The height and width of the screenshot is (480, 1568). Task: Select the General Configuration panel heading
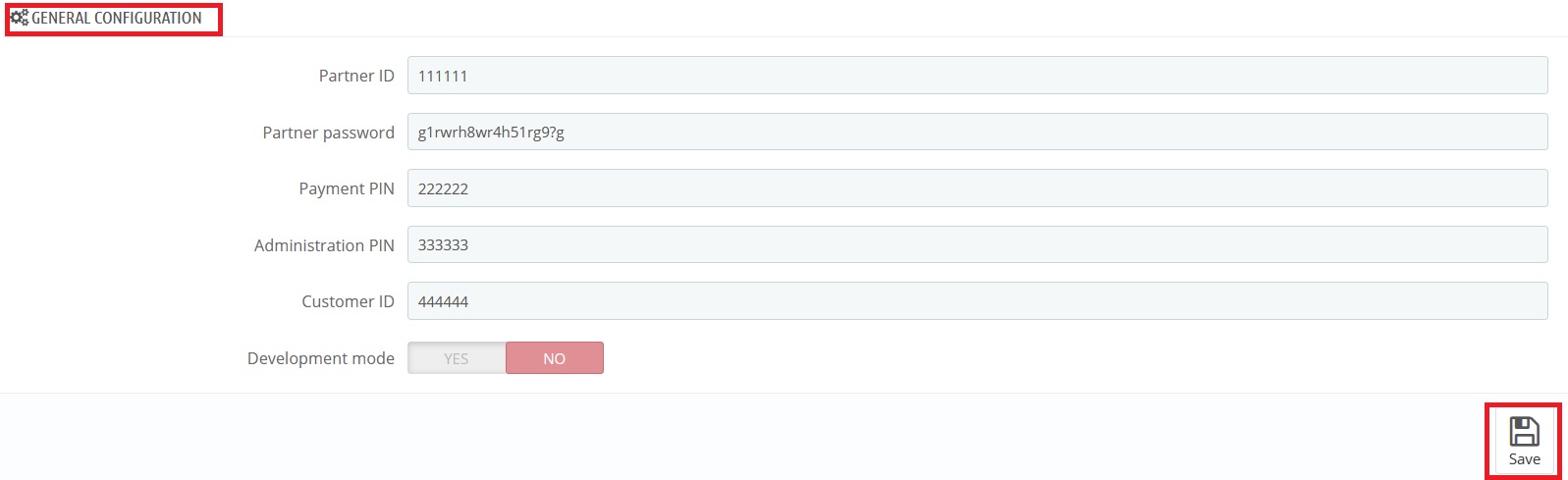click(x=116, y=18)
